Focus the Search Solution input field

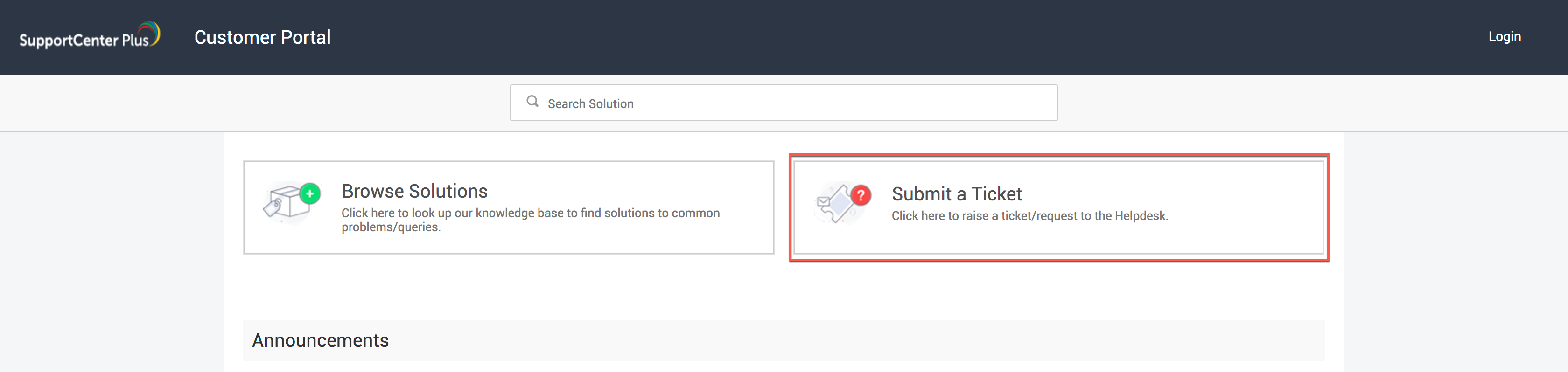tap(791, 103)
